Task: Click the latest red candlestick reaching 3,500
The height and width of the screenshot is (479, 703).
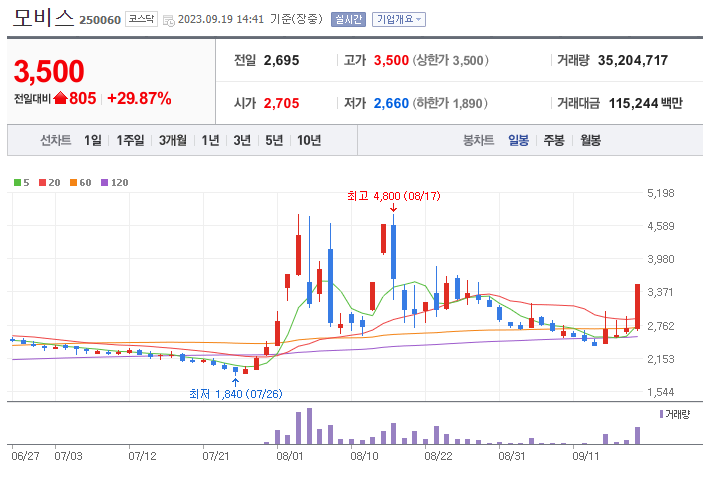Action: 637,307
